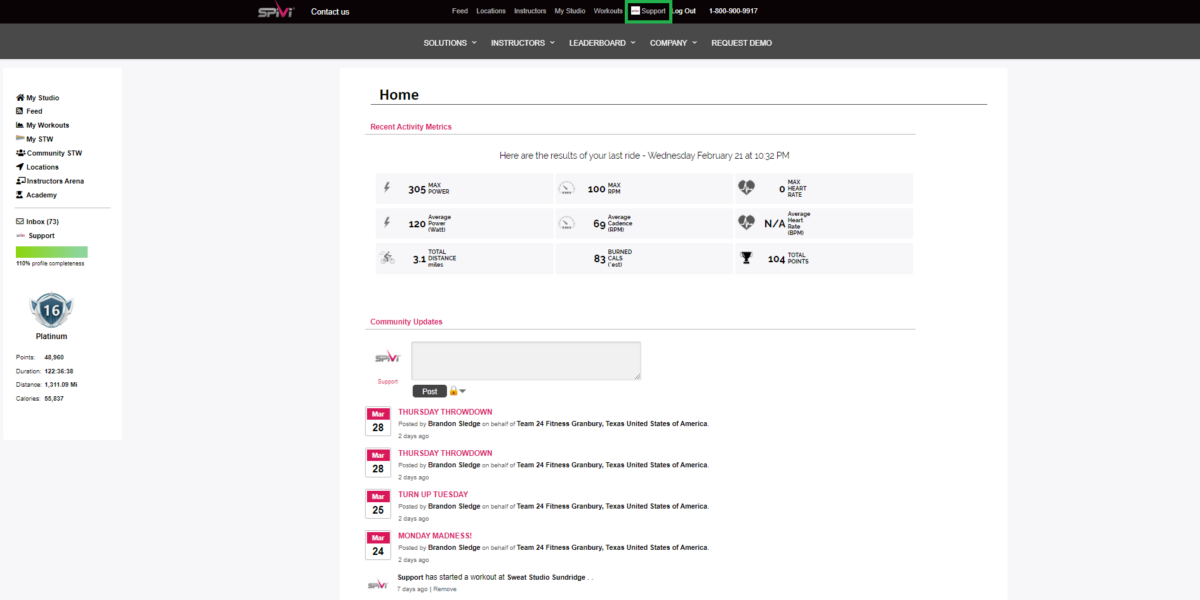This screenshot has width=1200, height=600.
Task: Select the My Workouts chart icon
Action: [20, 125]
